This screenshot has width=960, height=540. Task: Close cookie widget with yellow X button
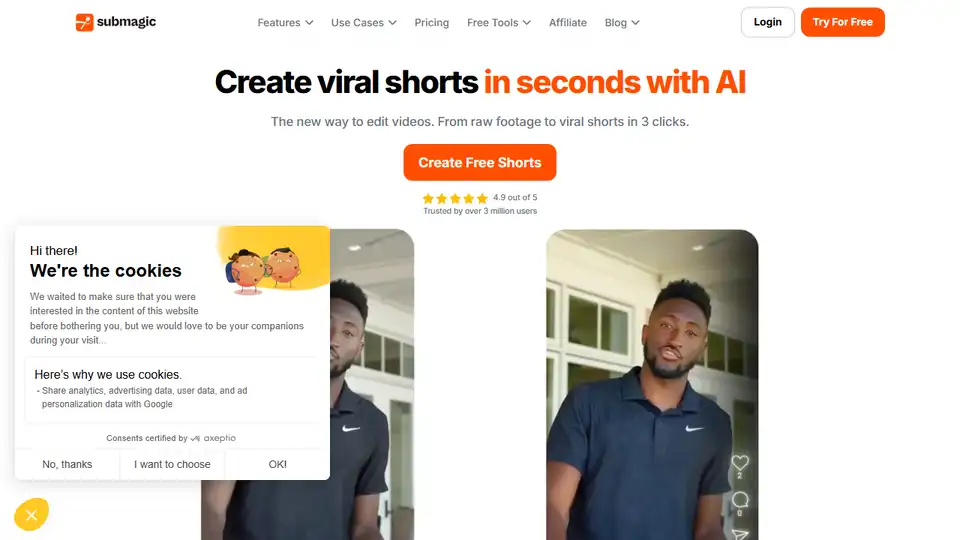coord(31,515)
